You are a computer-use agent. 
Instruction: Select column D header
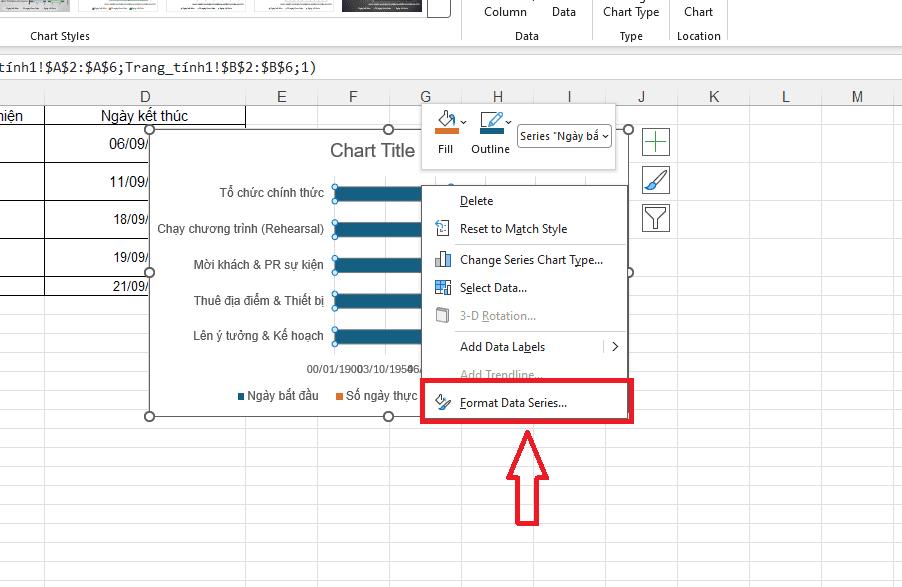tap(145, 97)
